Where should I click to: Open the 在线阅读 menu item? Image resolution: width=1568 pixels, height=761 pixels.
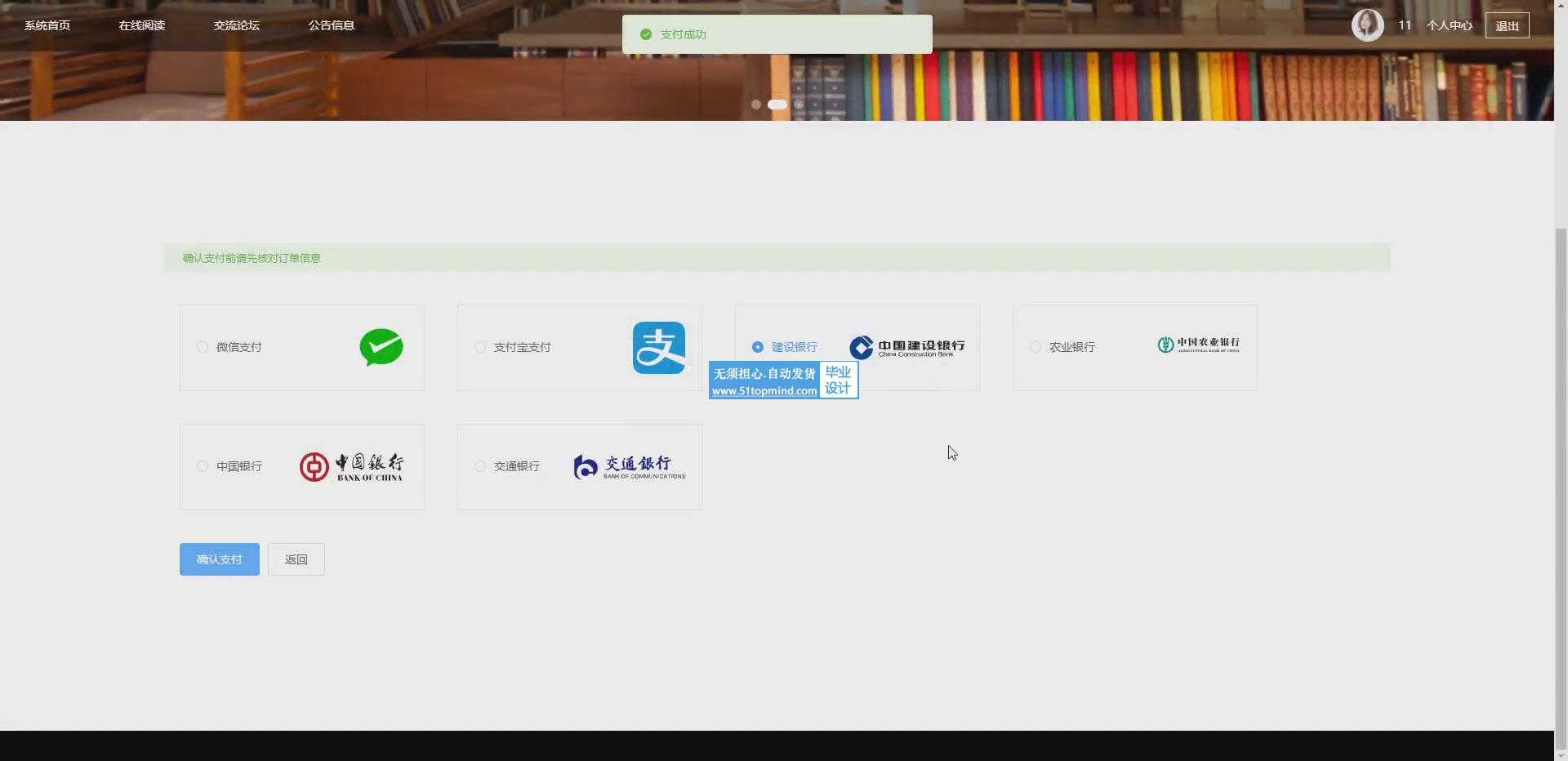click(142, 25)
